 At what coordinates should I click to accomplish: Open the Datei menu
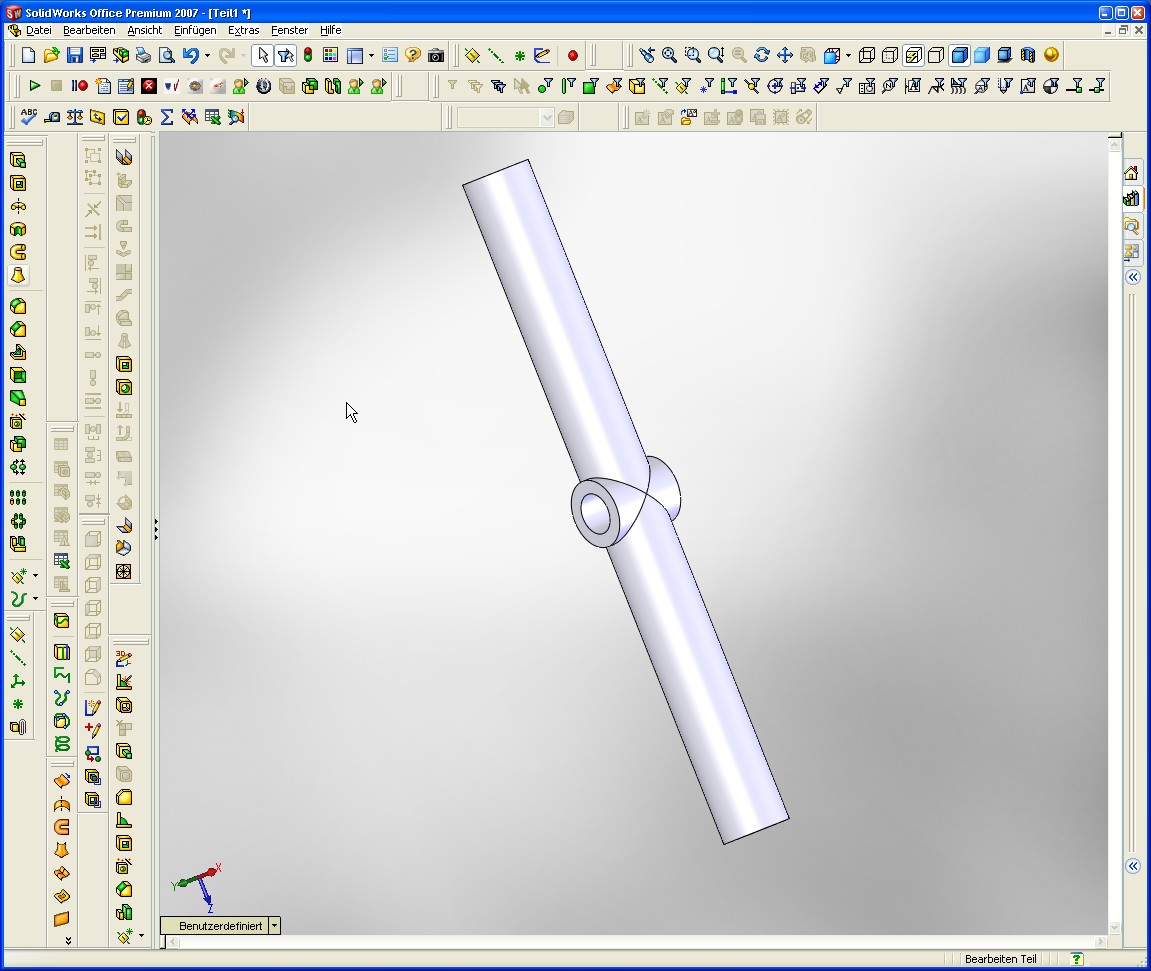coord(39,30)
